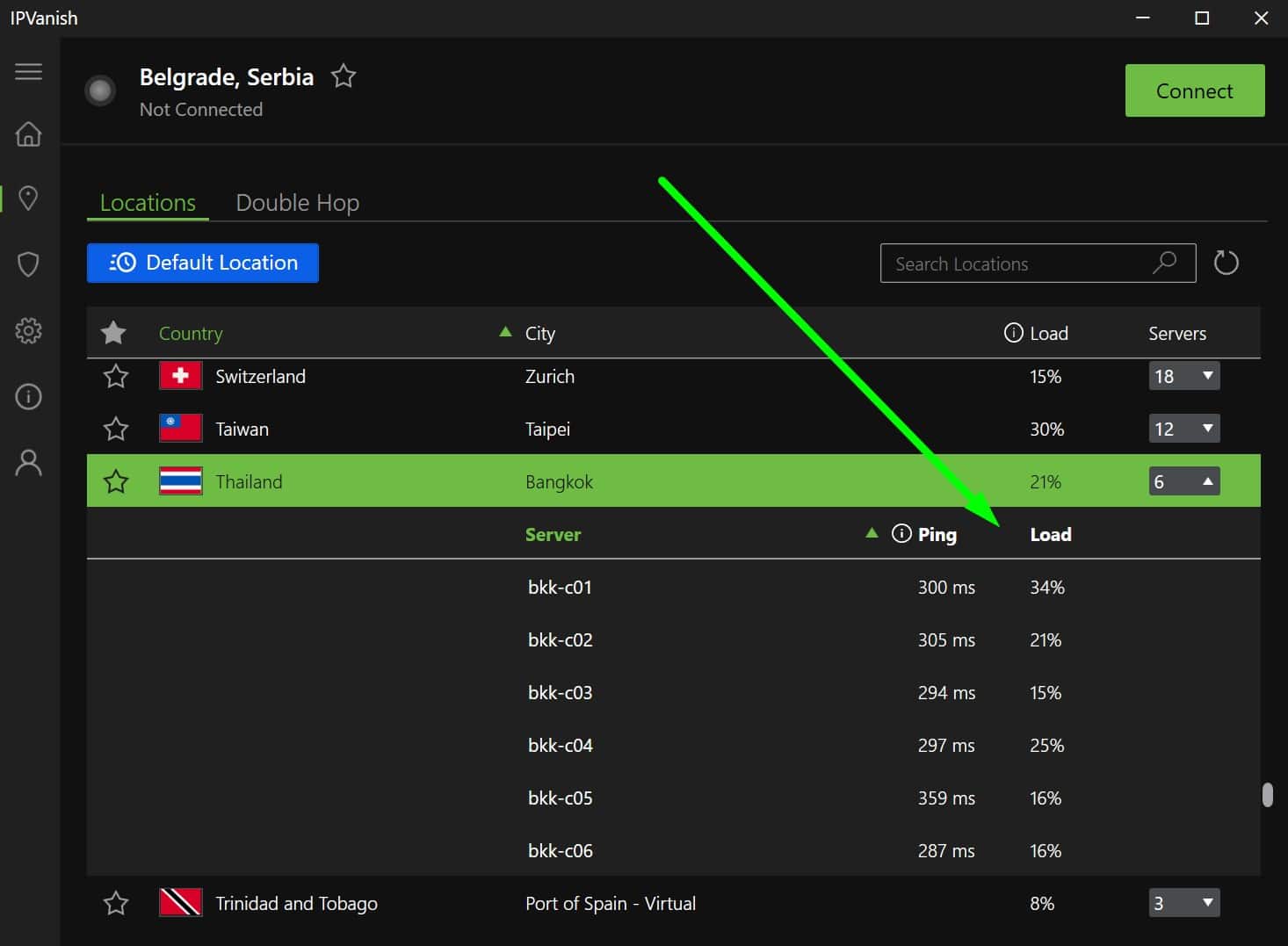The height and width of the screenshot is (946, 1288).
Task: Sort servers by the bold Load subheader
Action: (x=1051, y=535)
